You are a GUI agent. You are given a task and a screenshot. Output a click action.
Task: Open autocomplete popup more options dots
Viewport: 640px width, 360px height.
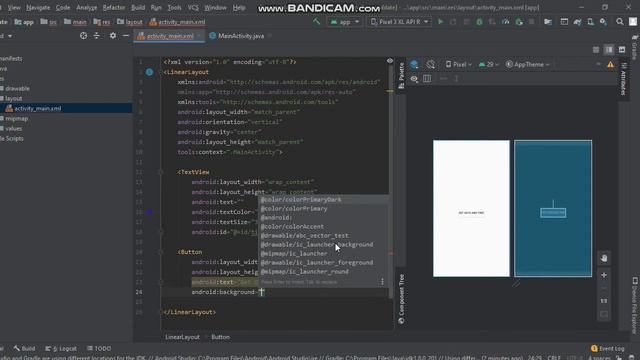382,282
